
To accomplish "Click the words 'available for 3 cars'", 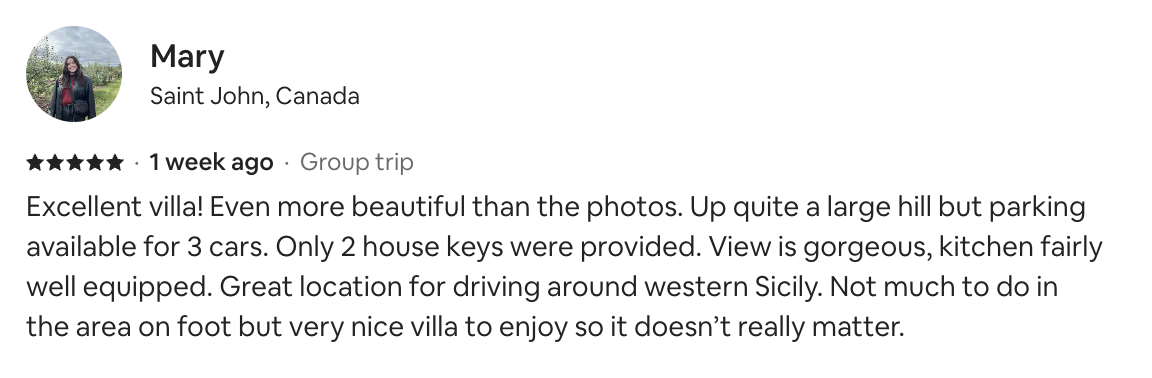I will click(x=147, y=247).
